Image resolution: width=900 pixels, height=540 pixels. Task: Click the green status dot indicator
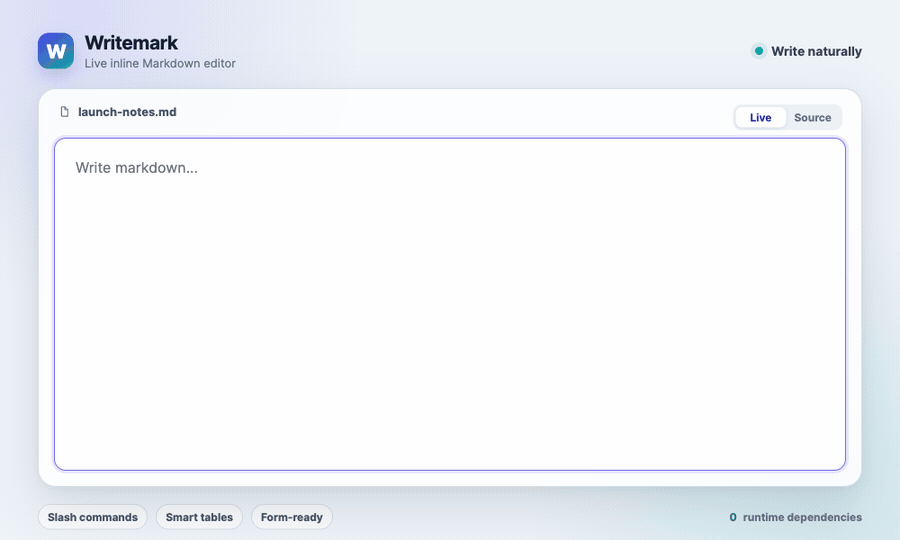click(759, 51)
